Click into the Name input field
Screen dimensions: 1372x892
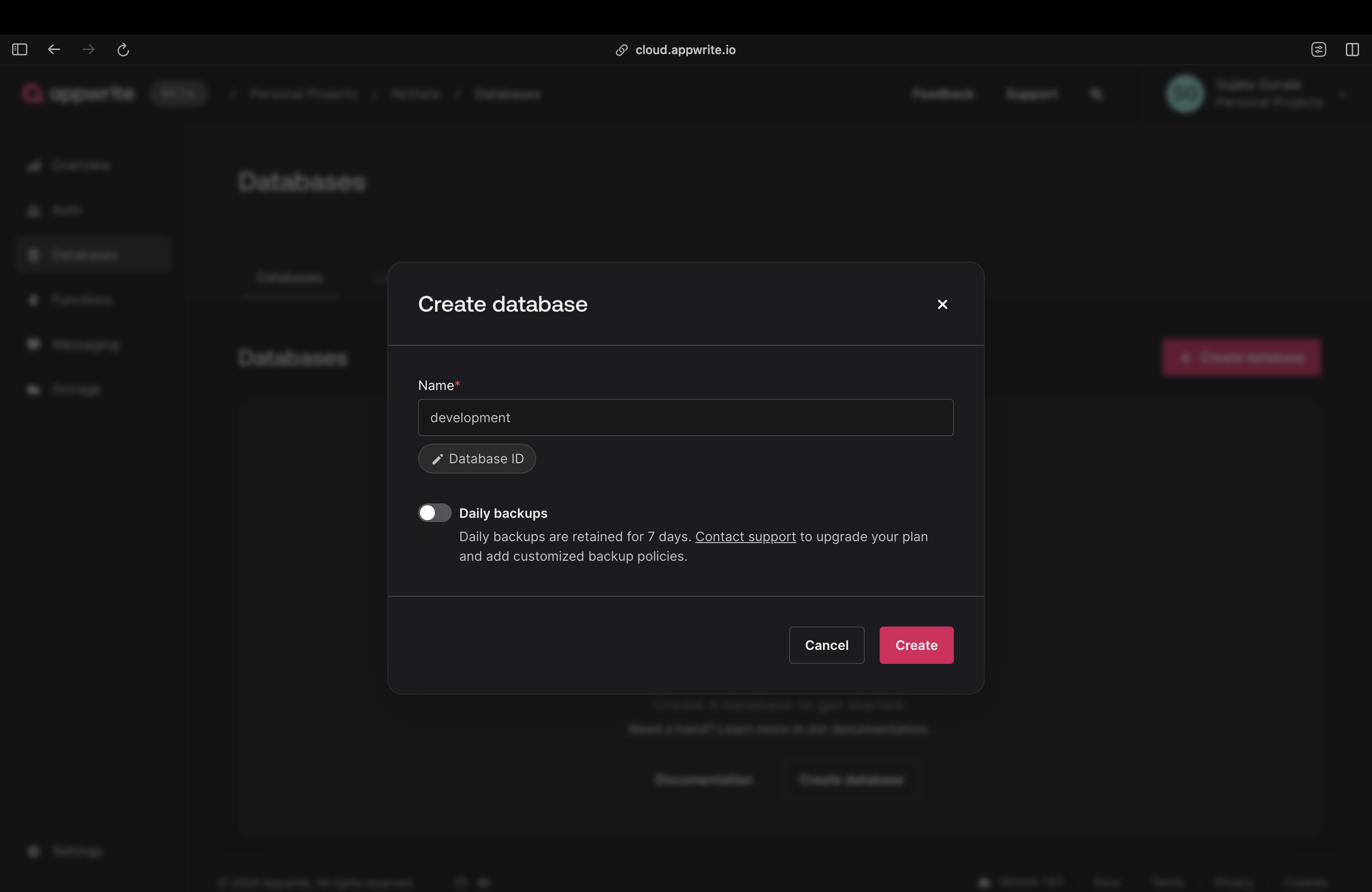point(685,418)
